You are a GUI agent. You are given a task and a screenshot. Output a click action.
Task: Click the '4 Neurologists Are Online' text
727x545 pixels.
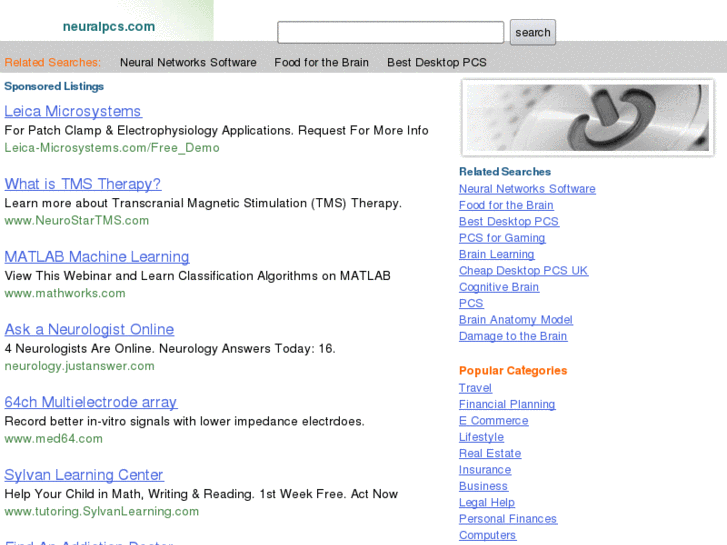click(170, 348)
